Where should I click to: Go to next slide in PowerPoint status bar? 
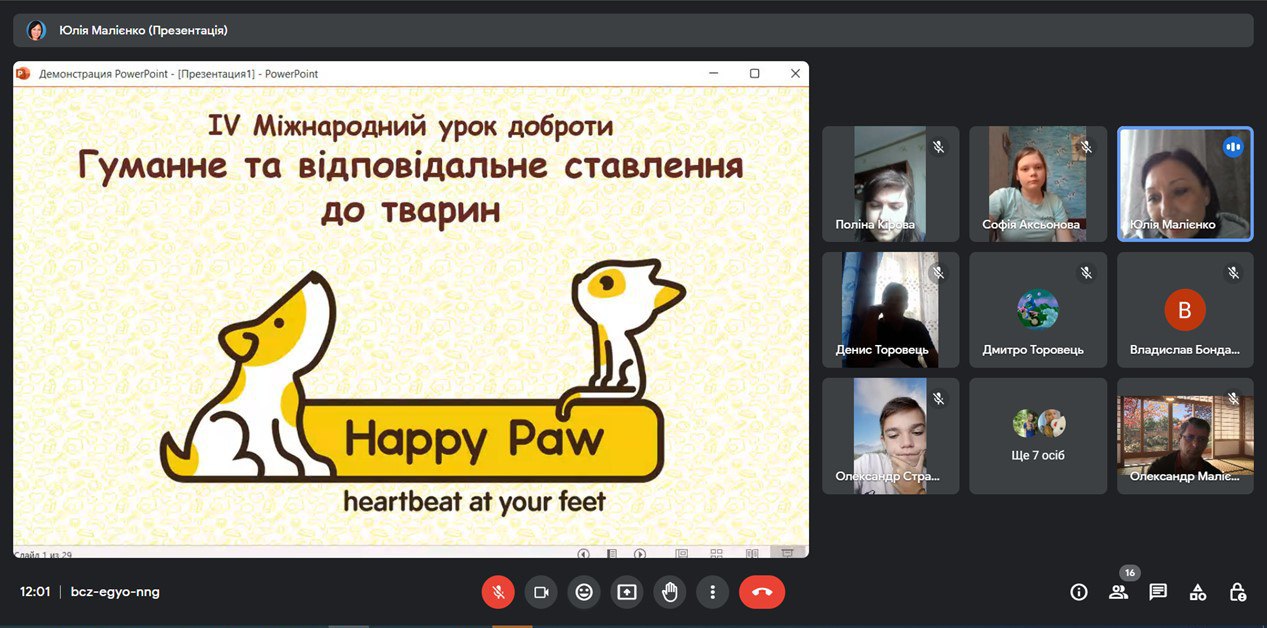[x=640, y=553]
